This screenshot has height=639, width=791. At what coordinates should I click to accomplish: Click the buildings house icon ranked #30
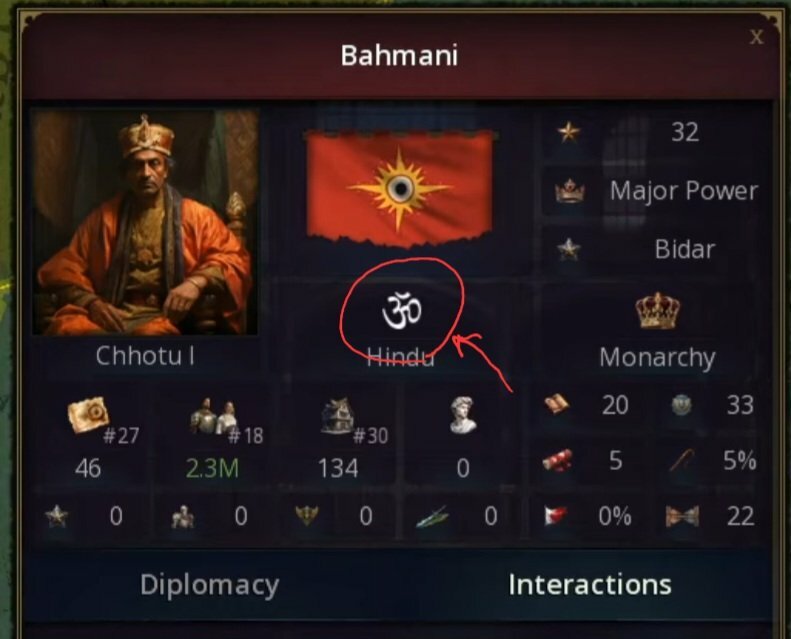pyautogui.click(x=338, y=416)
